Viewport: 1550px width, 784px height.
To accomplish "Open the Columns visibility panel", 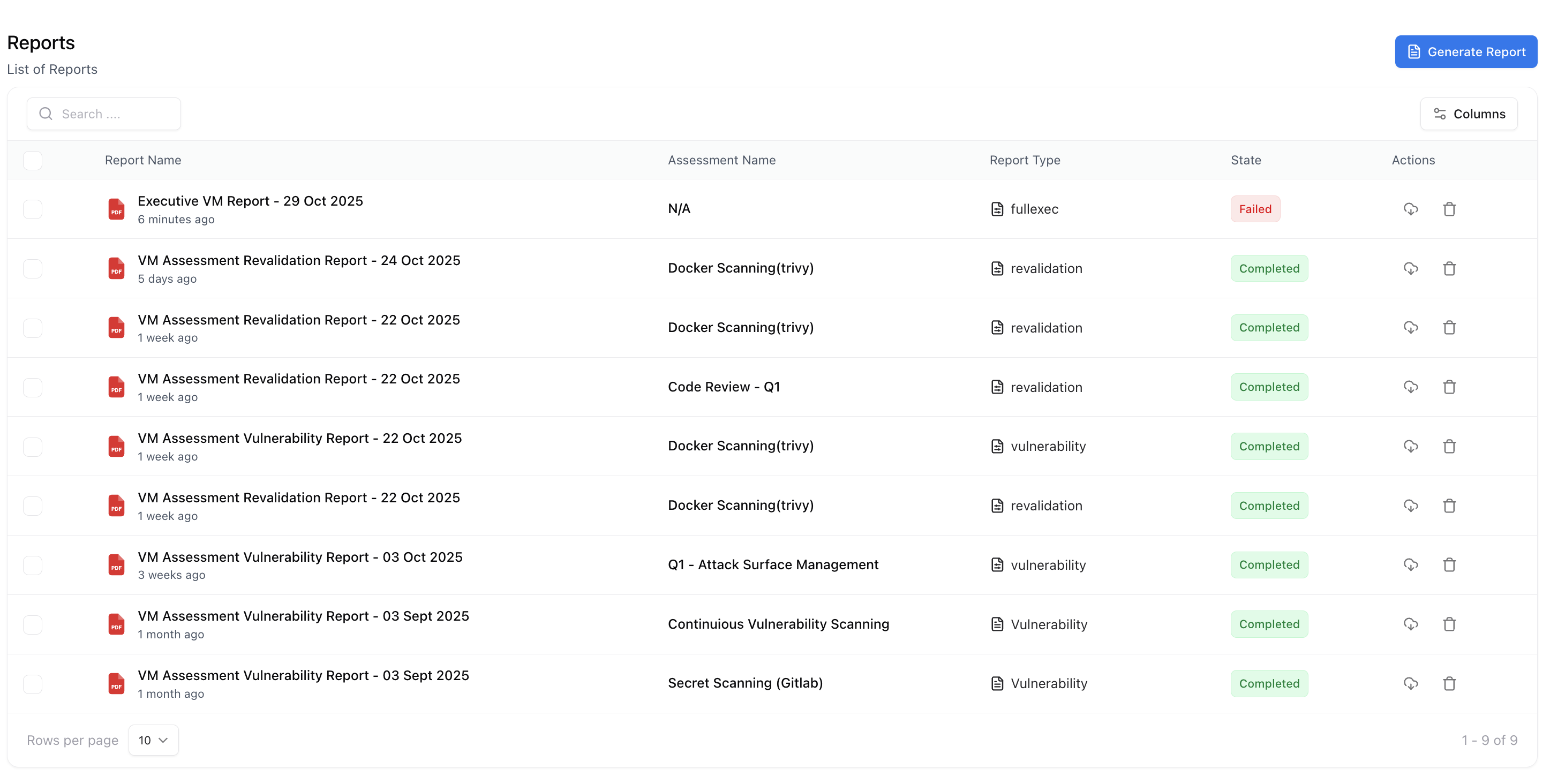I will (1469, 114).
